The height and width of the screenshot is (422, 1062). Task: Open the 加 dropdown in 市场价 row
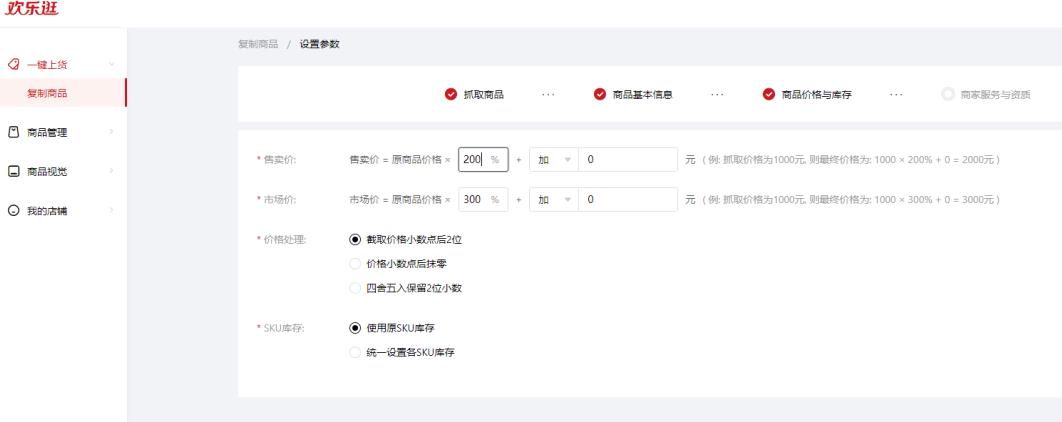(x=552, y=200)
